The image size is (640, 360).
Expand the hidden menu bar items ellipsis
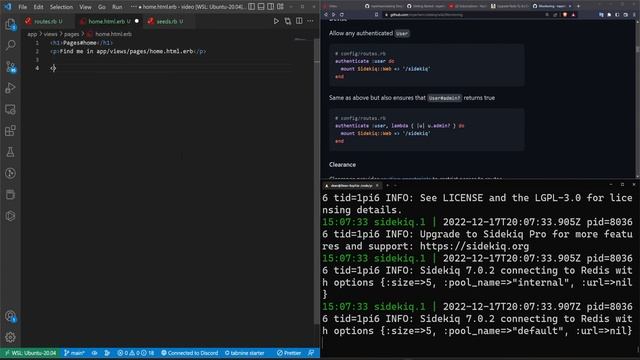(x=133, y=7)
